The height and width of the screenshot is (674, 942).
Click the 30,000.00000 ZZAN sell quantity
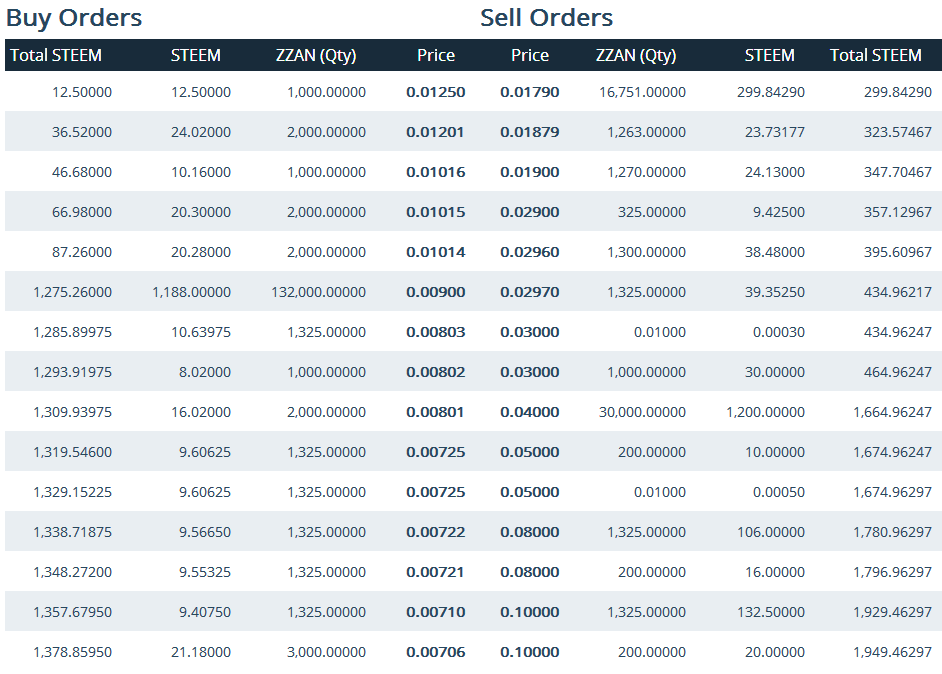pyautogui.click(x=642, y=412)
